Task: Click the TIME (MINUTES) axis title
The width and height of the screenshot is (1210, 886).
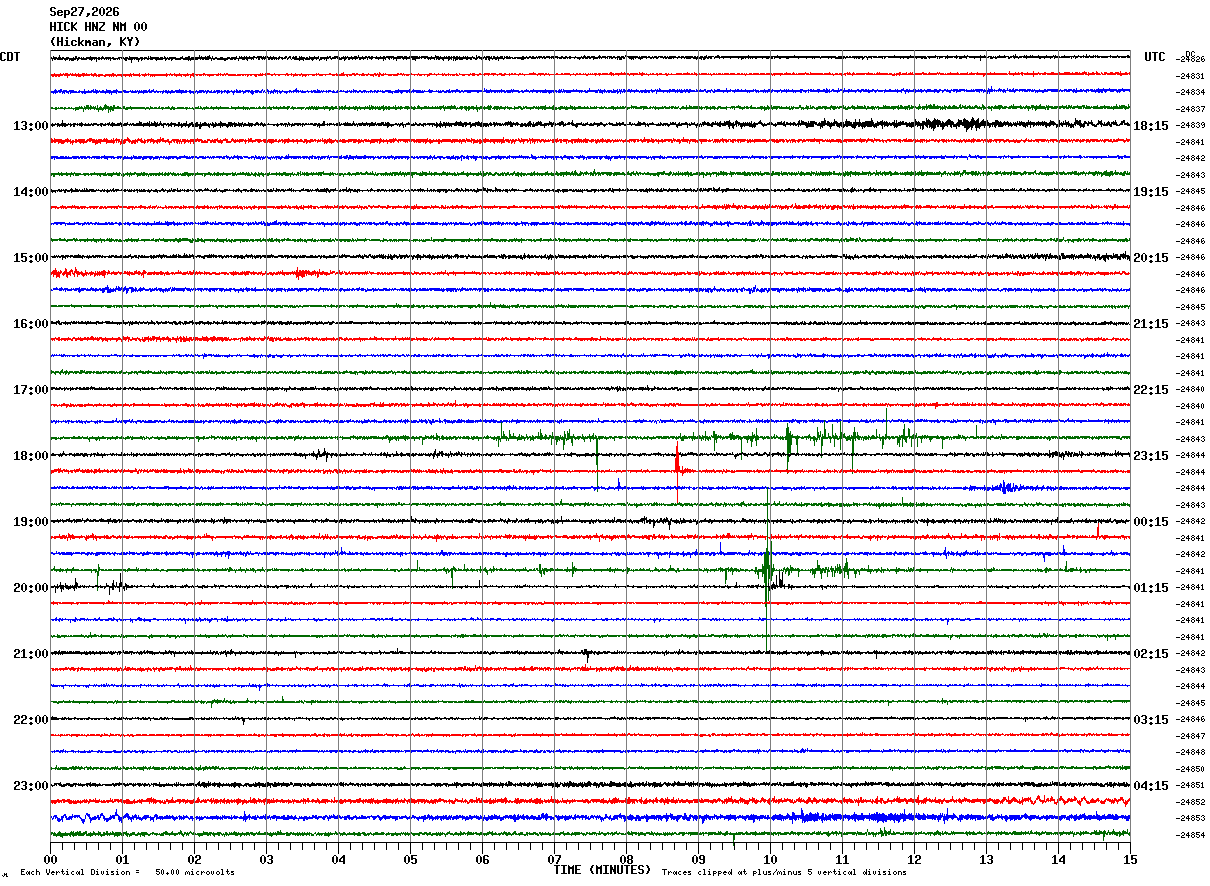Action: point(602,870)
